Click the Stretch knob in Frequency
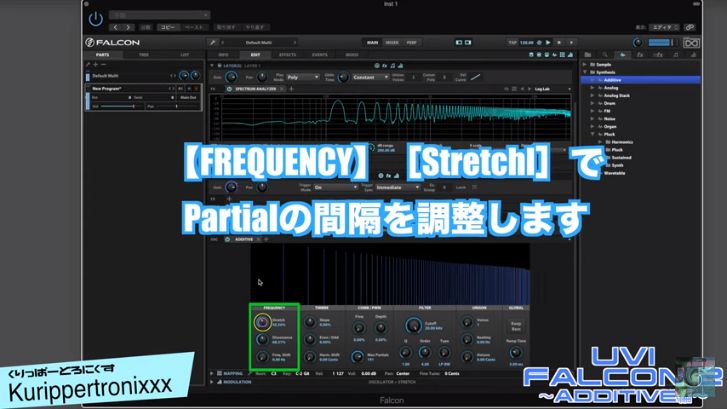The height and width of the screenshot is (409, 727). [x=262, y=322]
